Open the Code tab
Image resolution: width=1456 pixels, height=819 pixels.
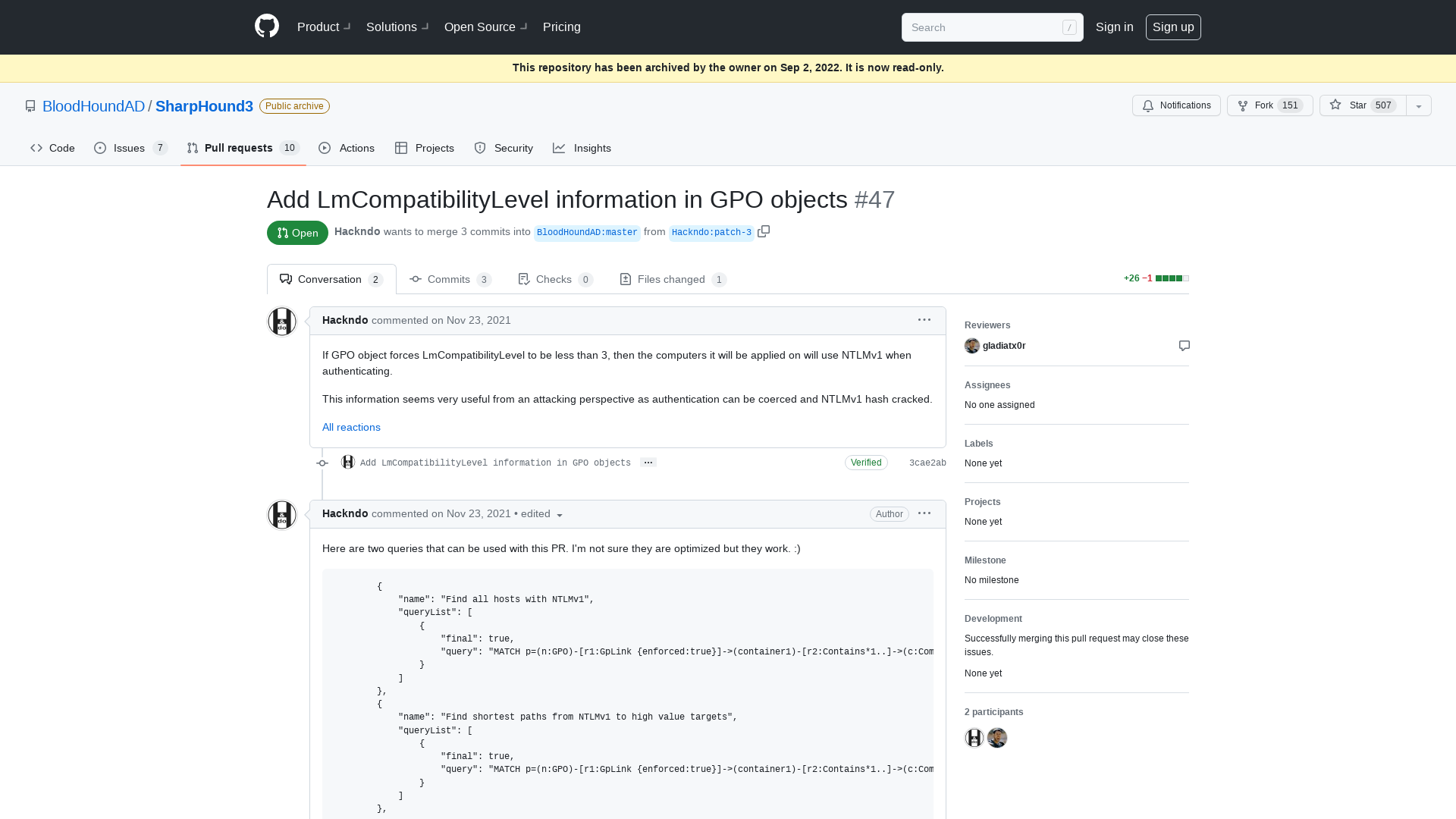[x=52, y=148]
